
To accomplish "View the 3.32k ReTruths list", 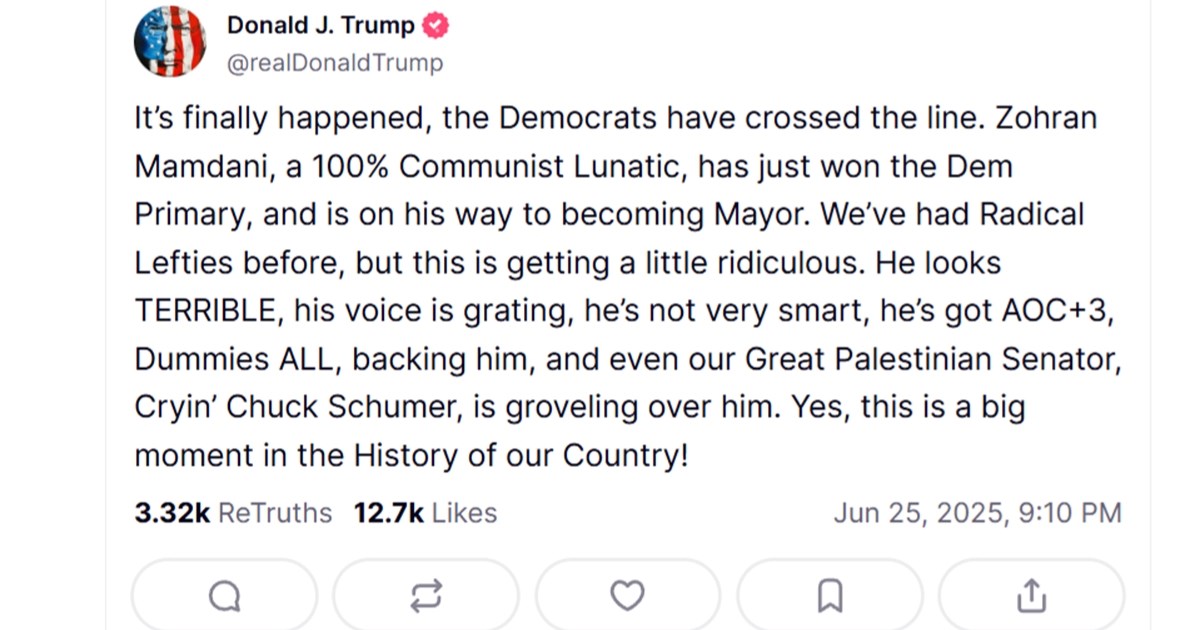I will (x=233, y=513).
